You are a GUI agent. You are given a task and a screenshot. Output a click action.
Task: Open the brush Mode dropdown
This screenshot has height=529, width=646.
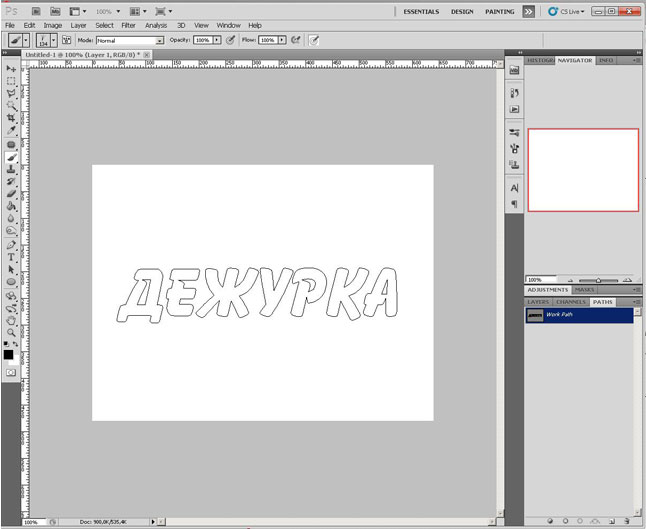[129, 40]
